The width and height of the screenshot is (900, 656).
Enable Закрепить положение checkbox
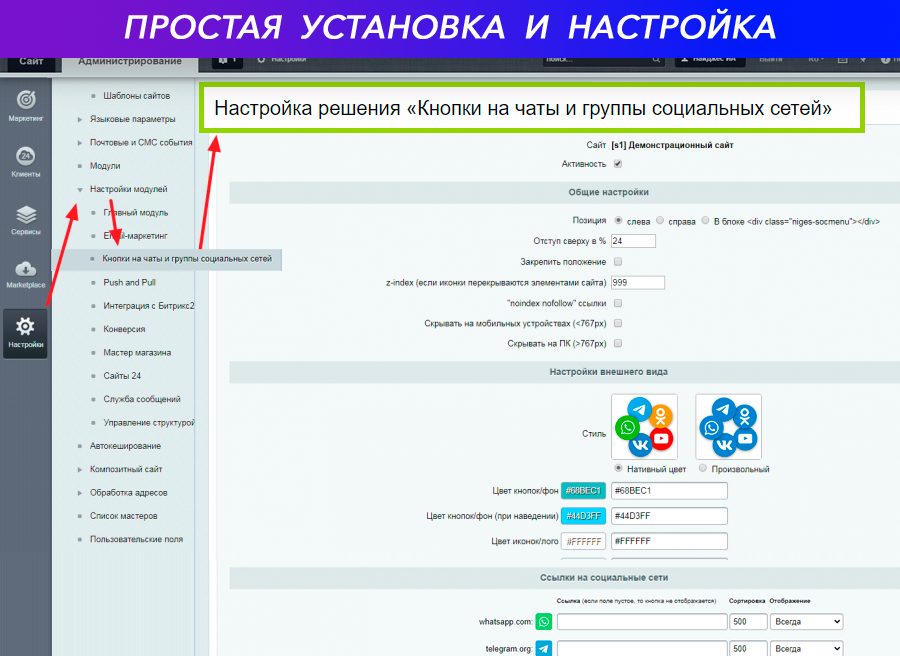[617, 262]
